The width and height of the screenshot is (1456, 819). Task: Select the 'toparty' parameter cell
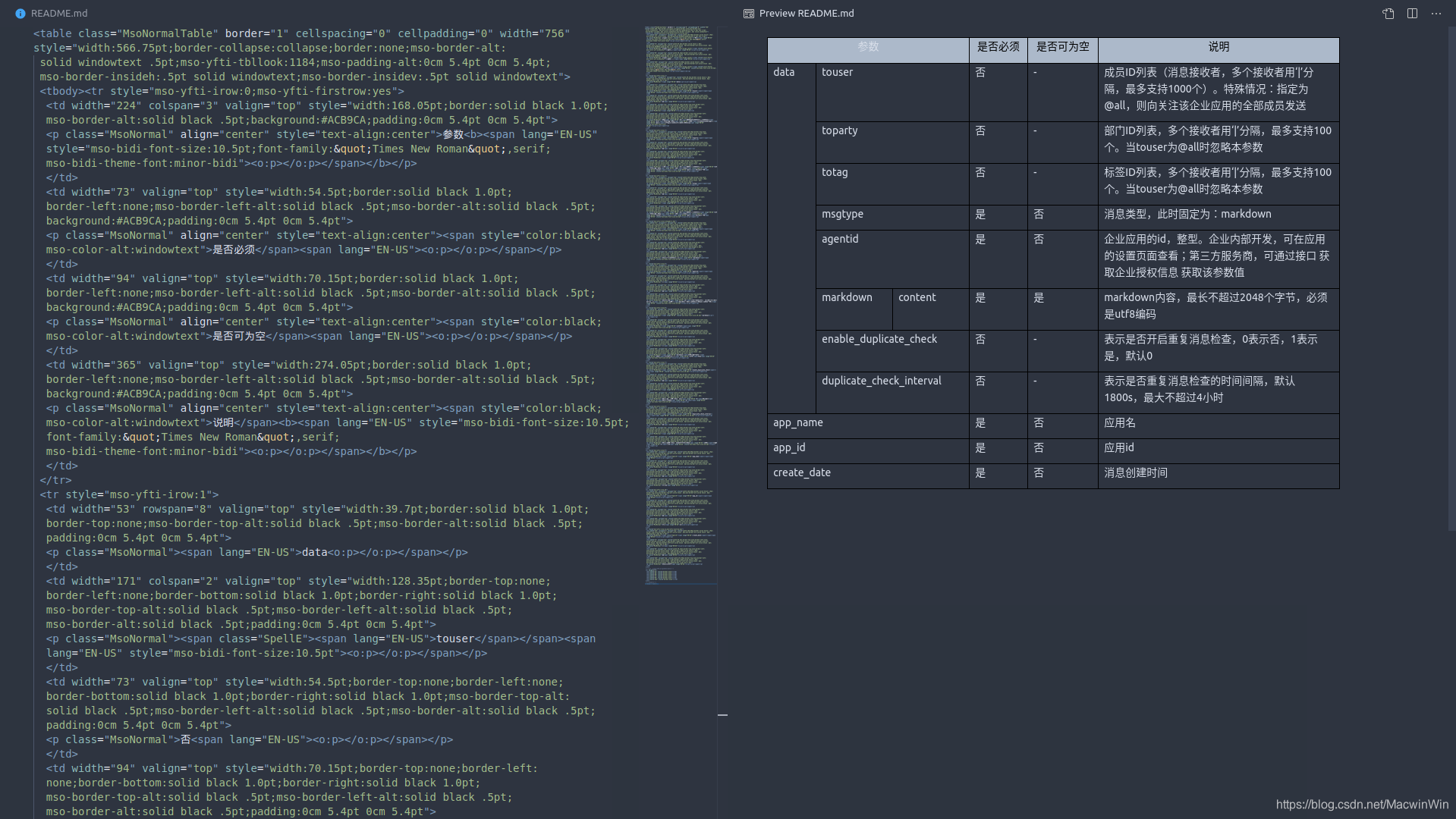coord(892,143)
